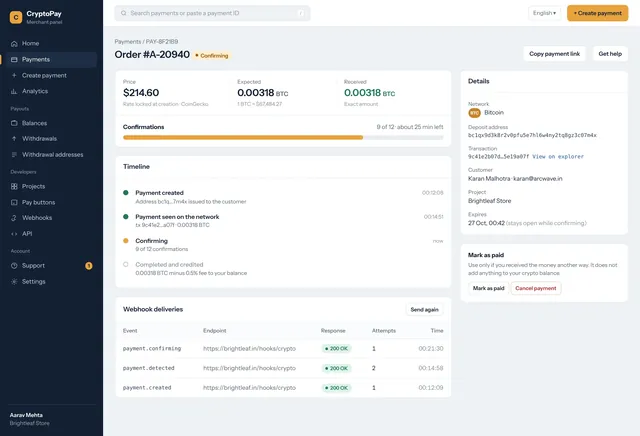Click the payment.confirming event row
Screen dimensions: 640x436
pos(283,349)
